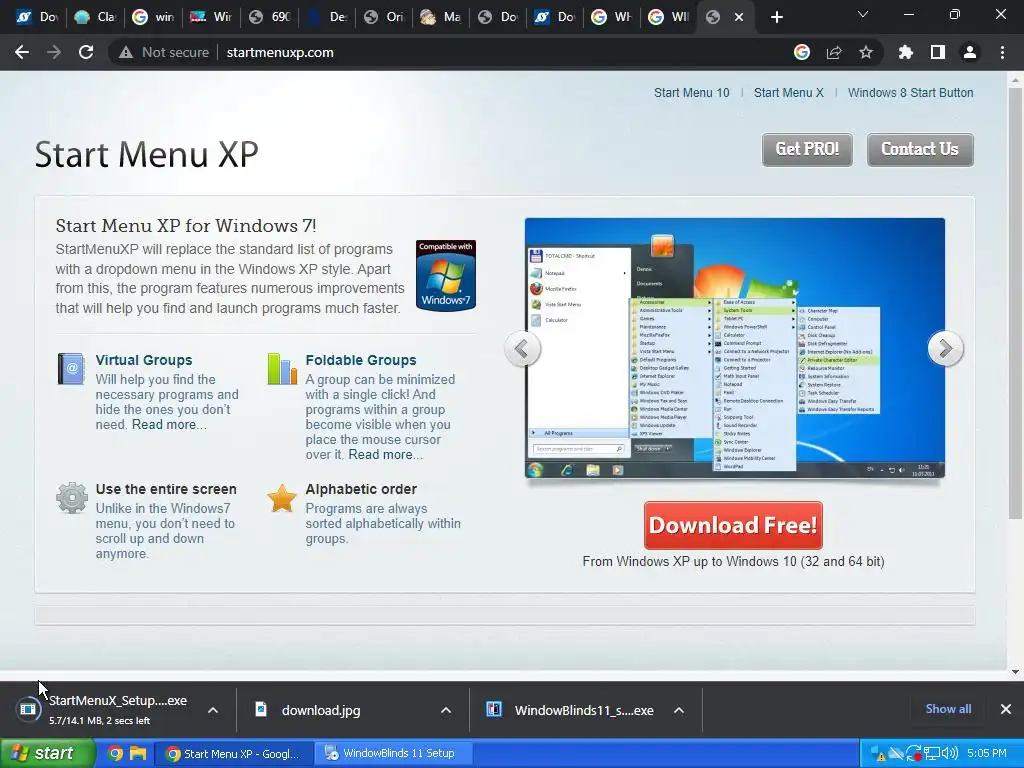Click the Get PRO! button

pyautogui.click(x=807, y=150)
